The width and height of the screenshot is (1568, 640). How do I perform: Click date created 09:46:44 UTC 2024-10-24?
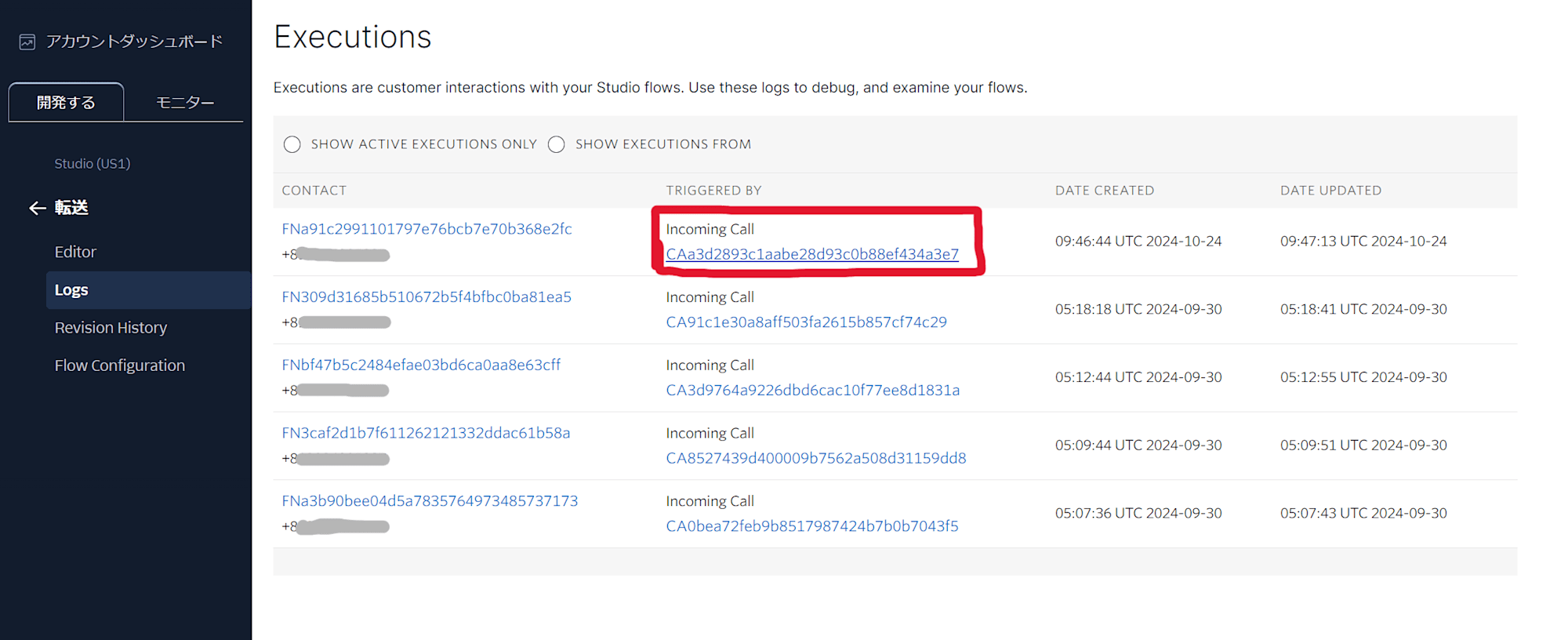click(x=1138, y=242)
